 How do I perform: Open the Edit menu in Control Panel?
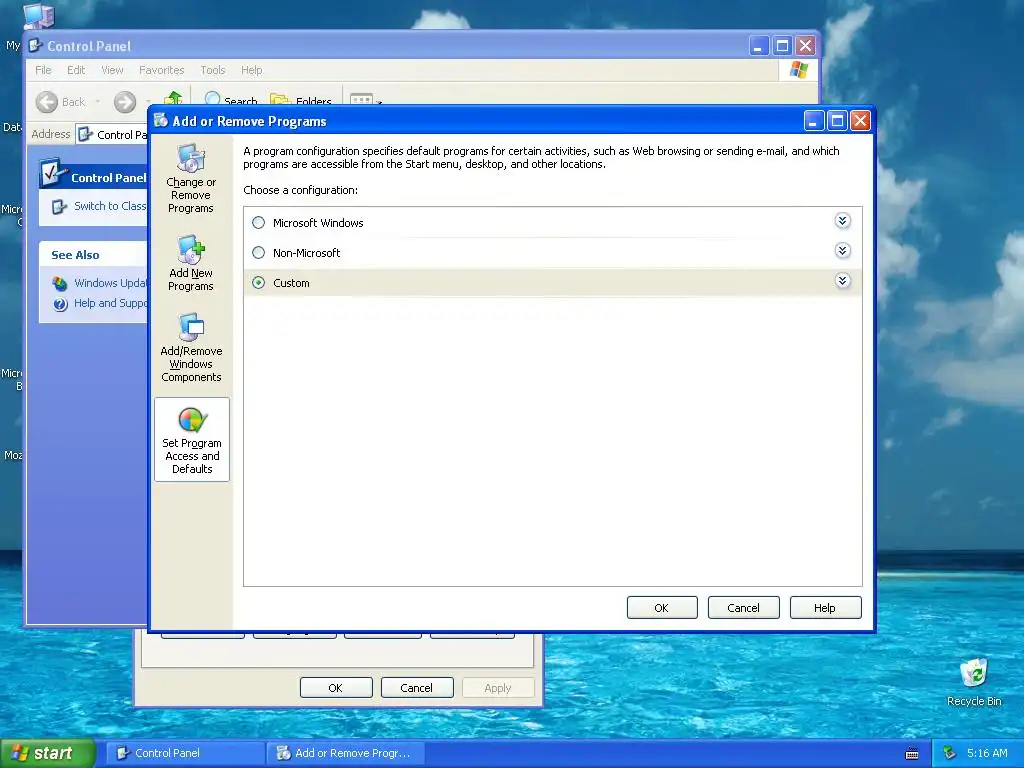[76, 70]
